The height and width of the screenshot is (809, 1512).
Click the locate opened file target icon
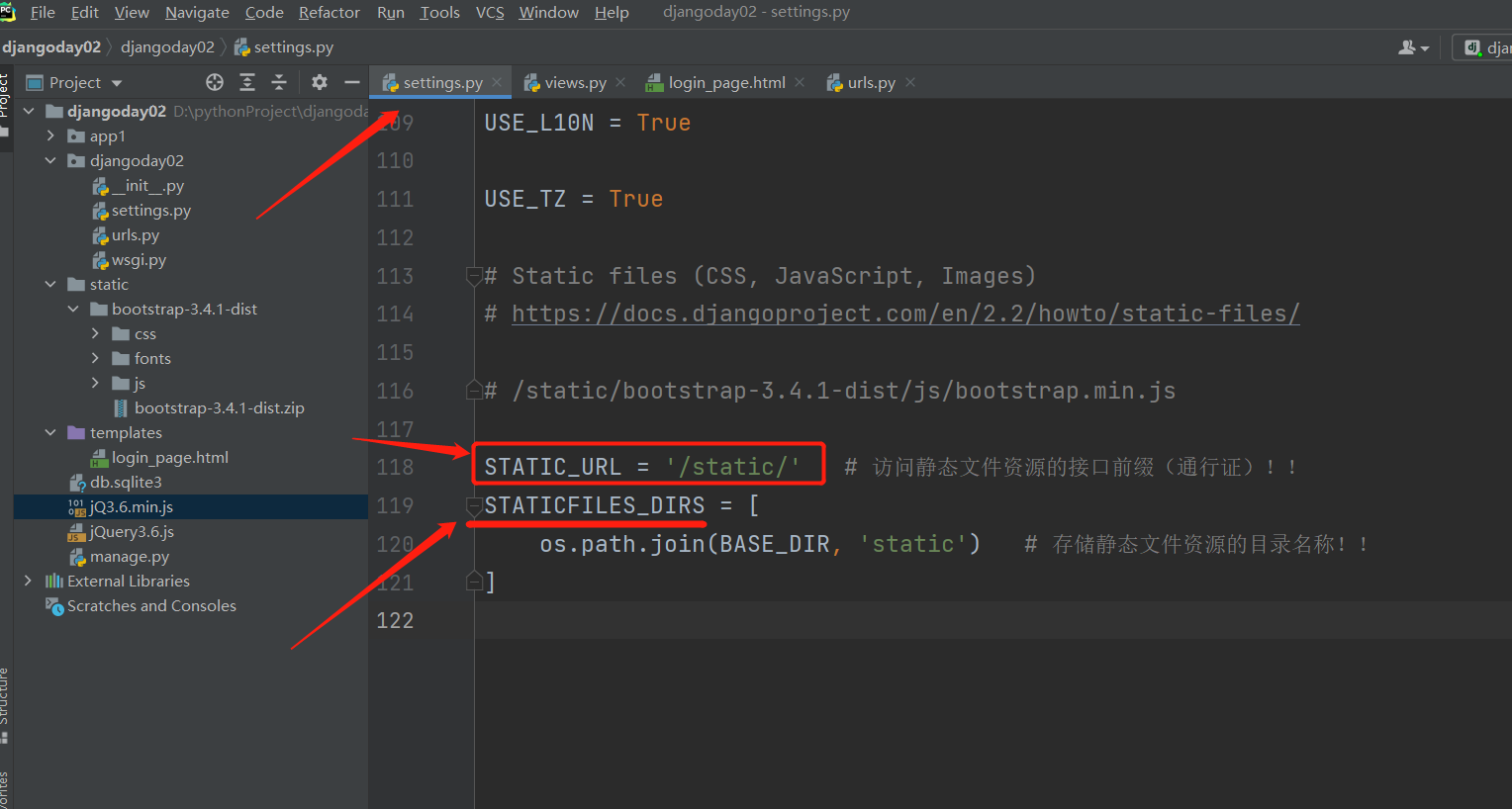(x=215, y=83)
